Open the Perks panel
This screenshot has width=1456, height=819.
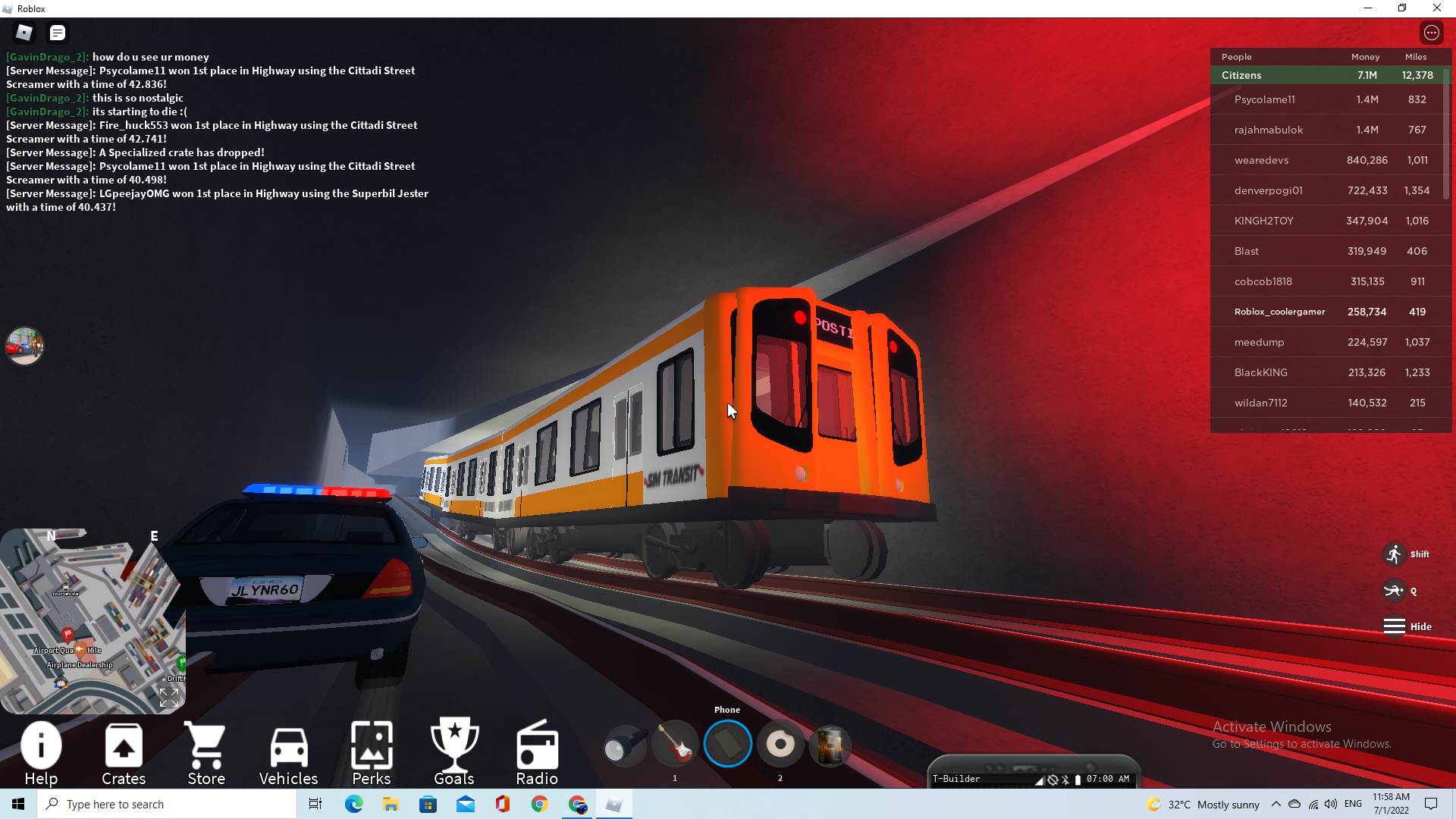(x=371, y=752)
